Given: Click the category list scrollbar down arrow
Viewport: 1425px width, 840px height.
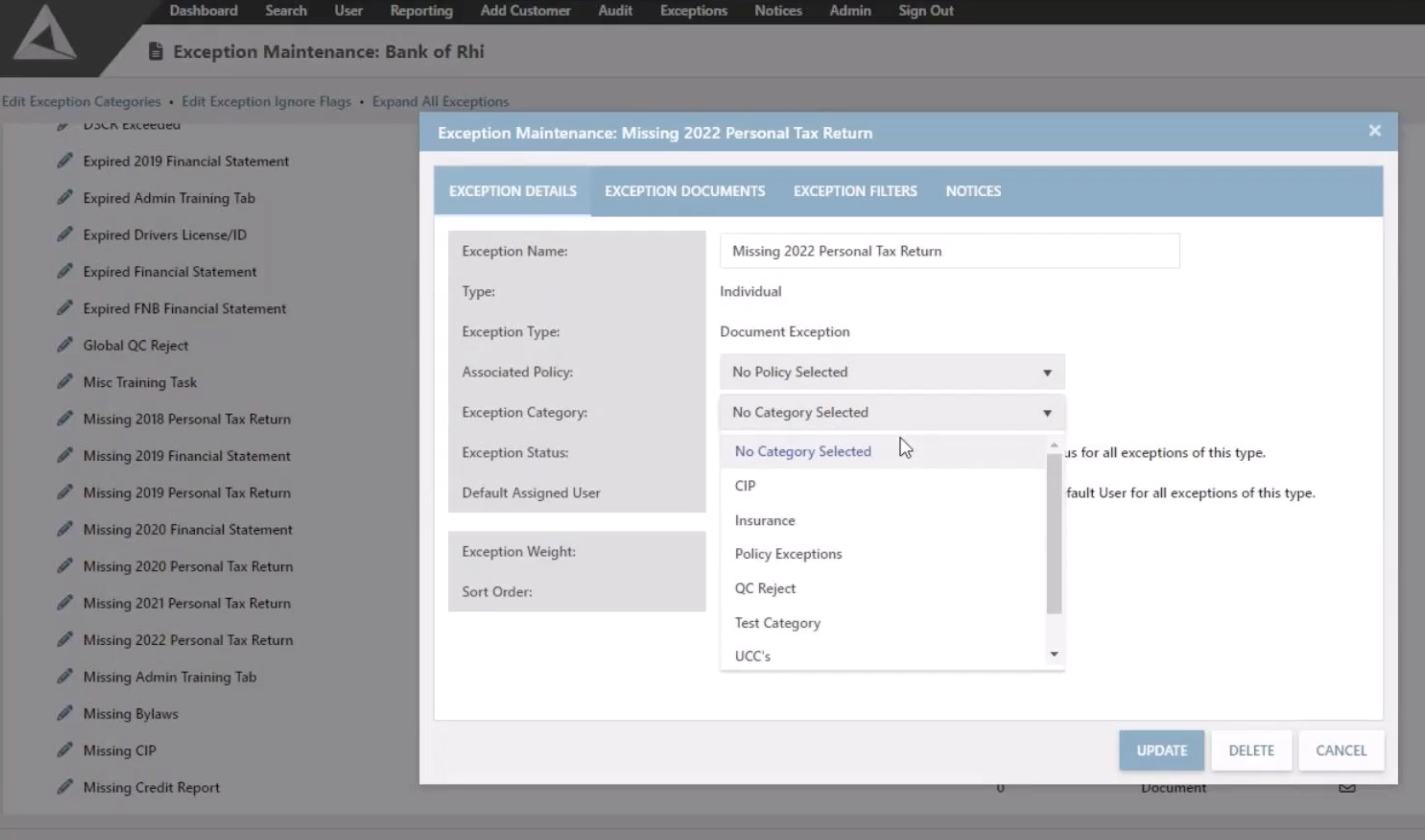Looking at the screenshot, I should pos(1054,654).
